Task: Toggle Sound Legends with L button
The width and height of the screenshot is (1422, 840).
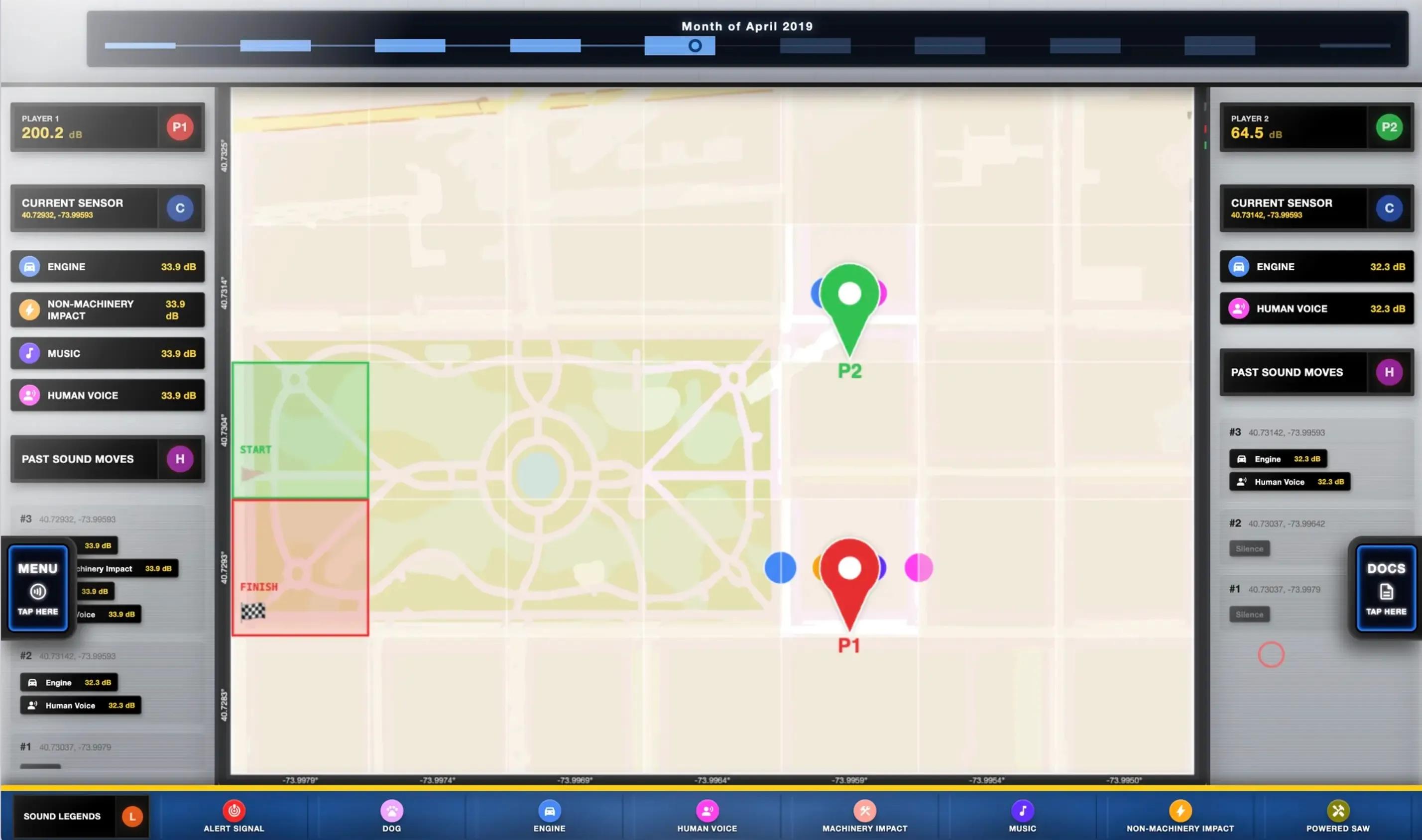Action: click(x=132, y=816)
